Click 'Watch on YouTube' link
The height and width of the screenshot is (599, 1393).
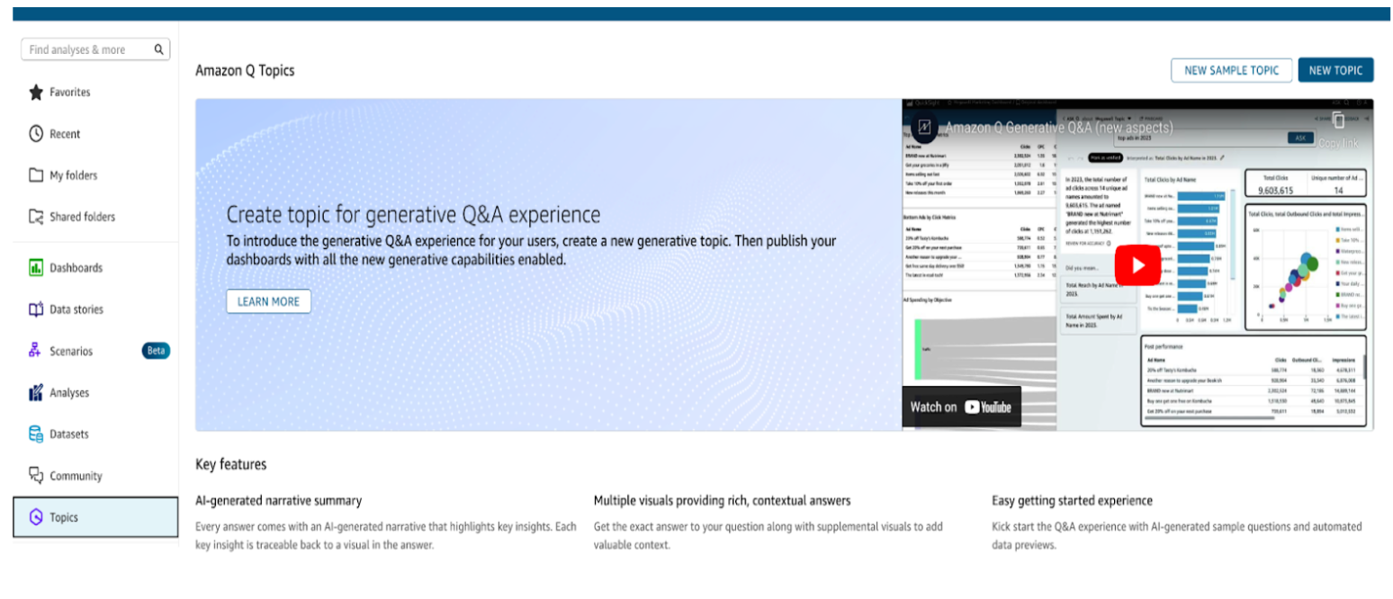(x=961, y=407)
